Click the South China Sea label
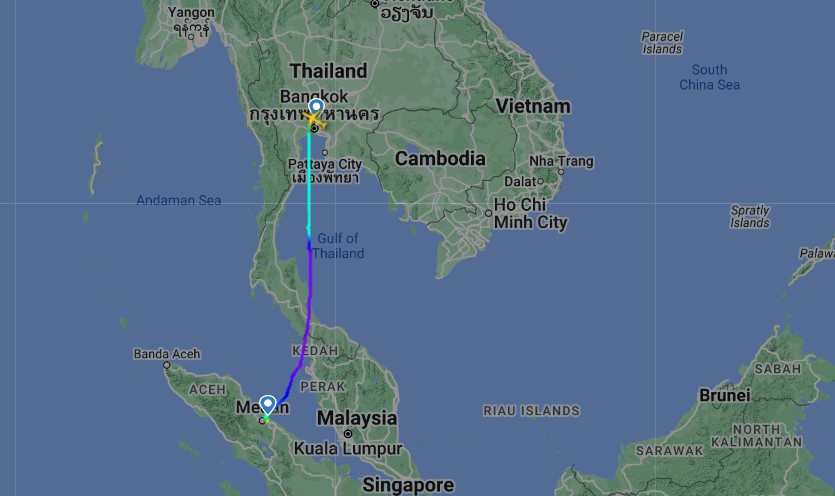The image size is (835, 496). [x=709, y=77]
